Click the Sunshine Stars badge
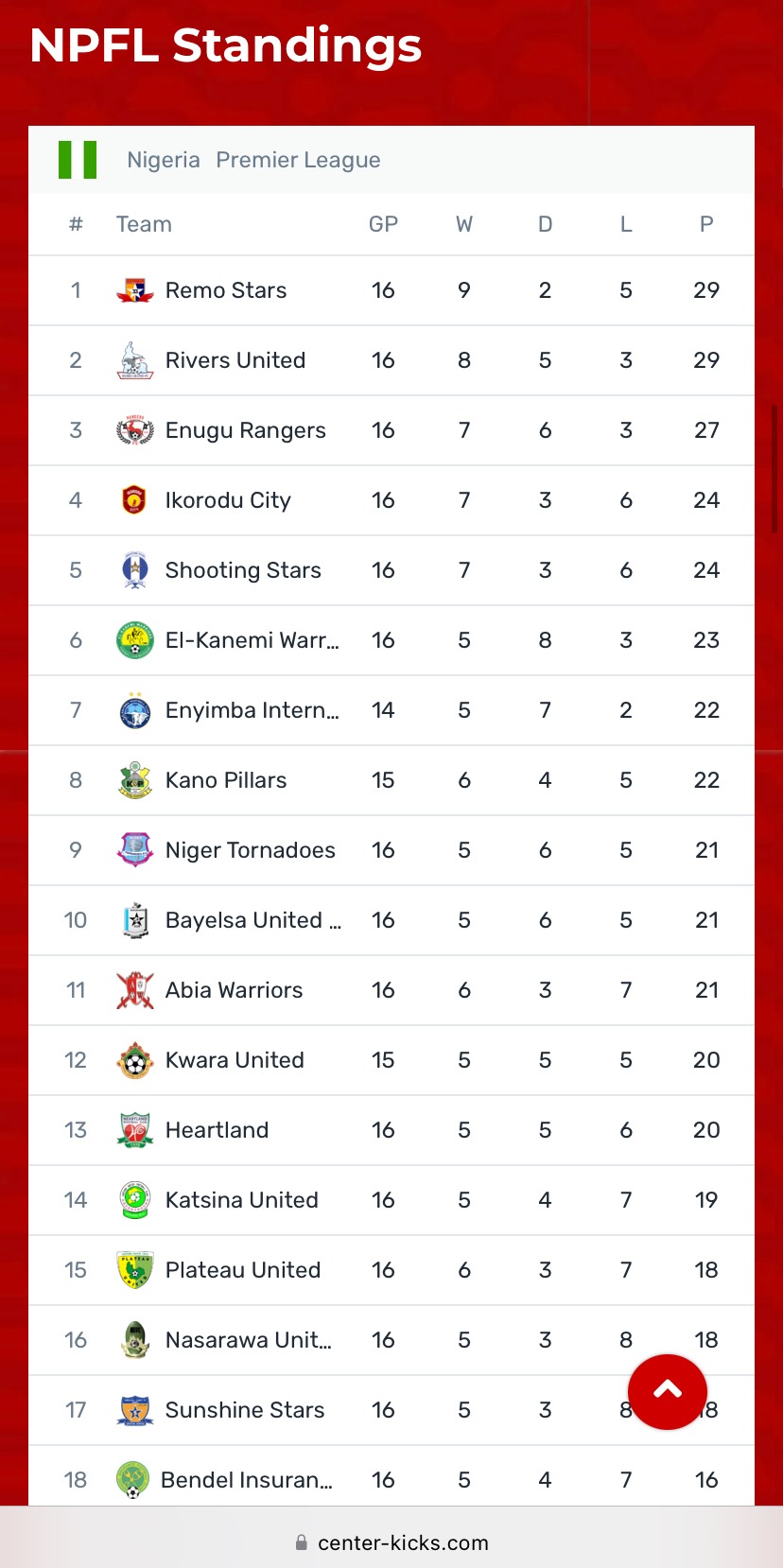 click(x=135, y=1410)
